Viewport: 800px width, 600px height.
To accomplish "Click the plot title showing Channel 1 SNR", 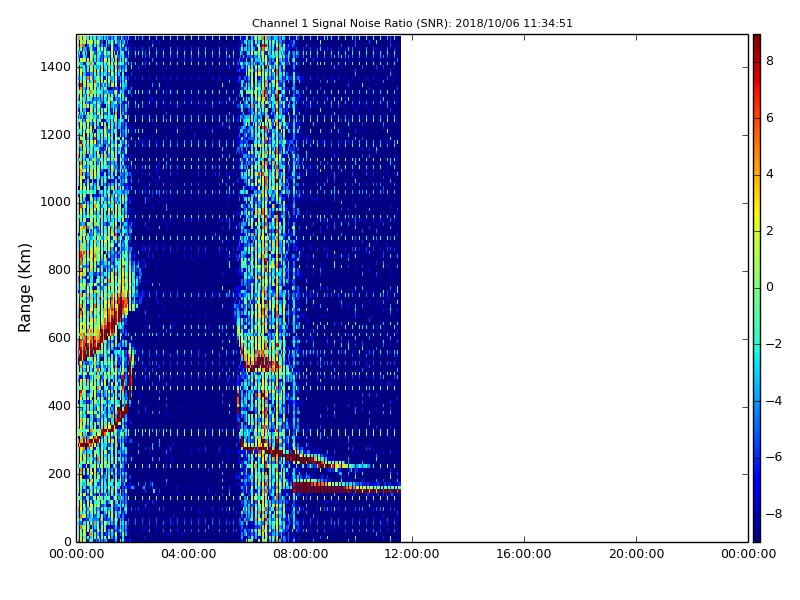I will click(x=412, y=23).
